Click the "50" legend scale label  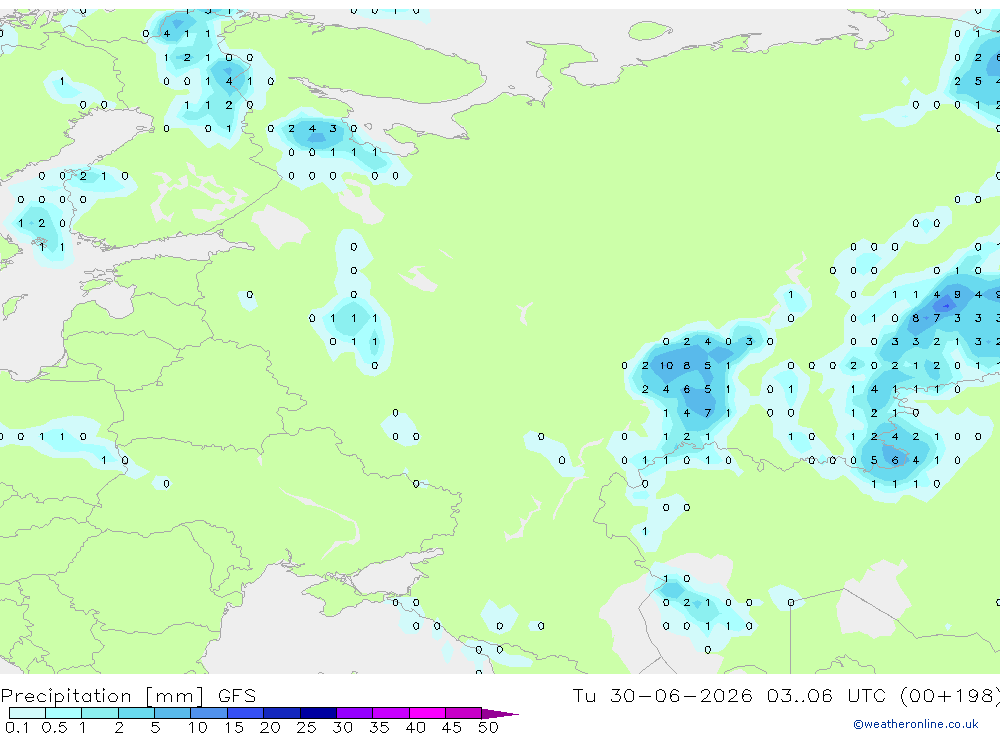(488, 727)
